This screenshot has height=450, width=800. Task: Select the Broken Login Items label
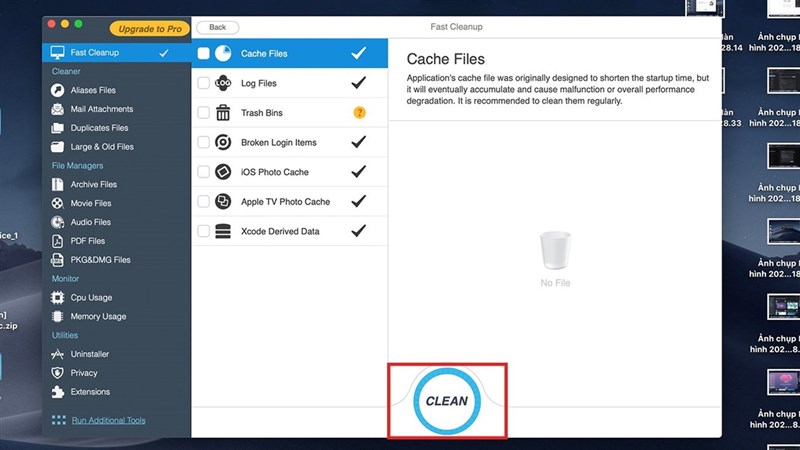tap(279, 142)
